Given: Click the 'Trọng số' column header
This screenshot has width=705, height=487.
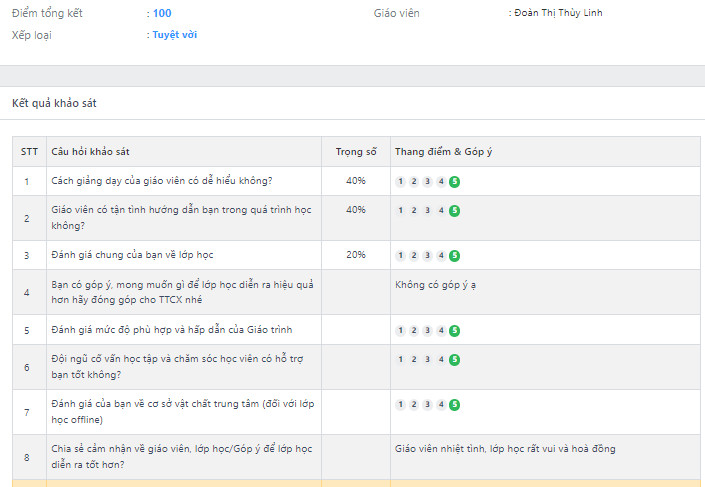Looking at the screenshot, I should (355, 152).
